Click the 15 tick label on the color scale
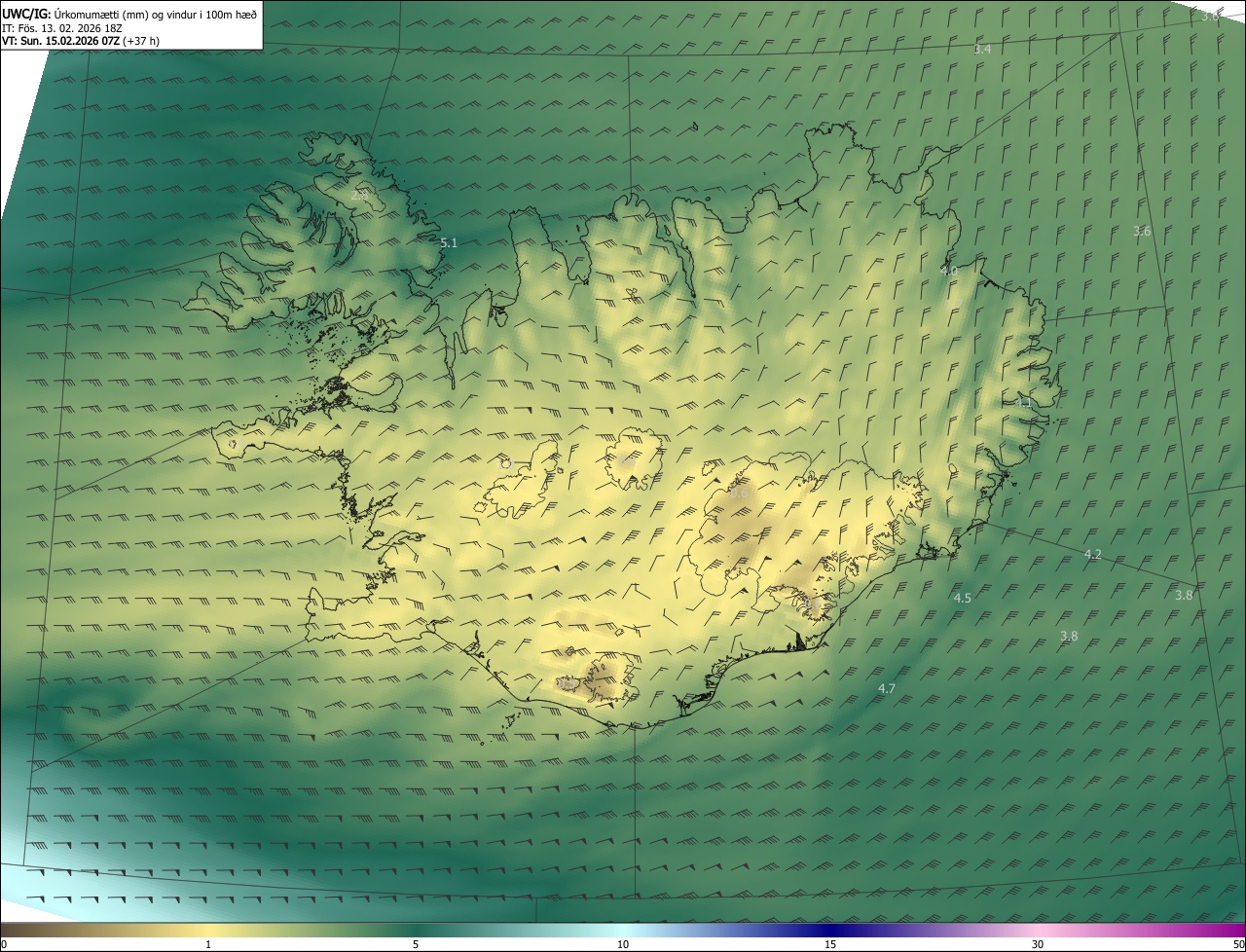Image resolution: width=1246 pixels, height=952 pixels. pyautogui.click(x=830, y=944)
